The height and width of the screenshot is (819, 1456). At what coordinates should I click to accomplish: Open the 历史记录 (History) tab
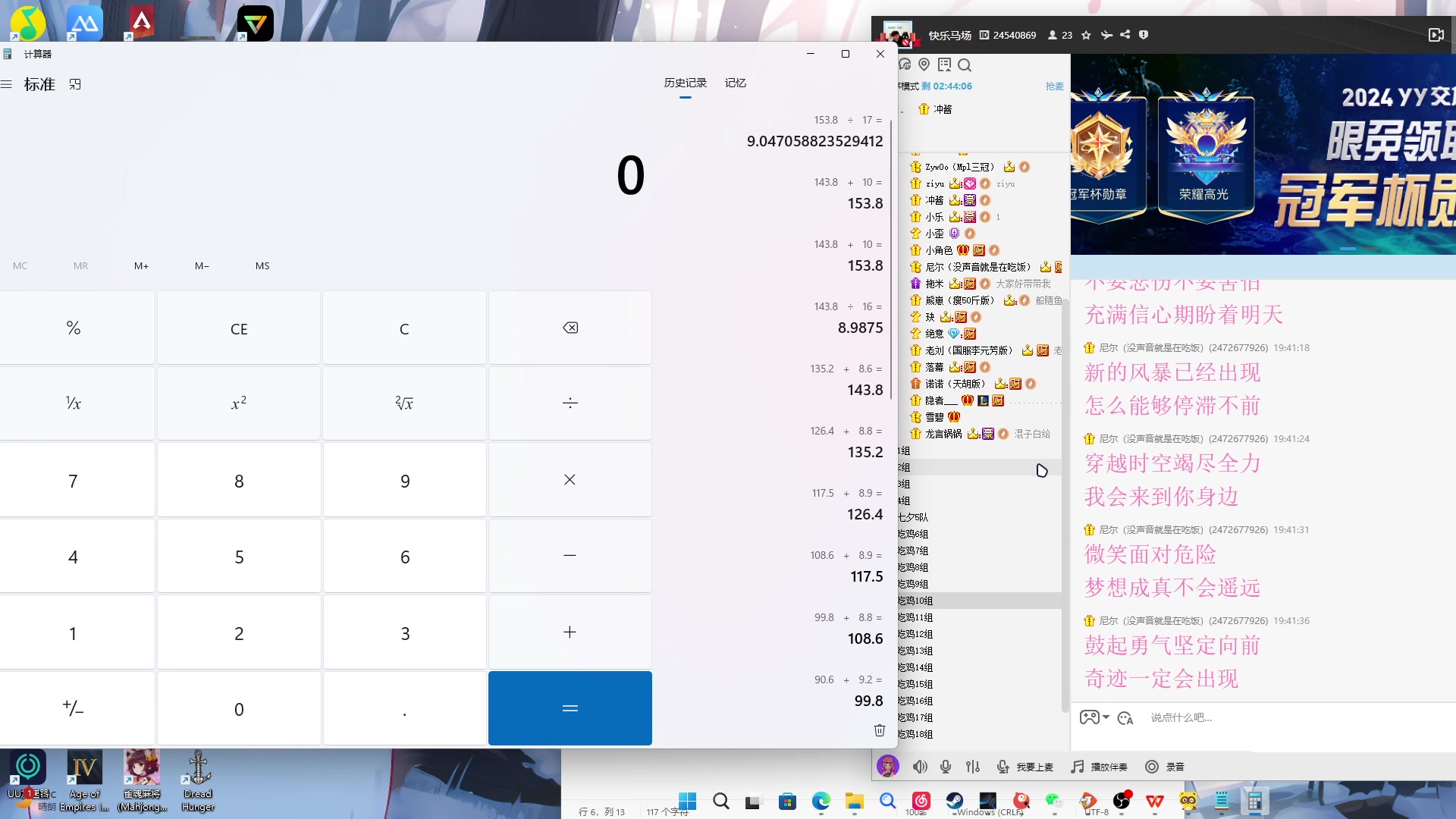click(687, 83)
